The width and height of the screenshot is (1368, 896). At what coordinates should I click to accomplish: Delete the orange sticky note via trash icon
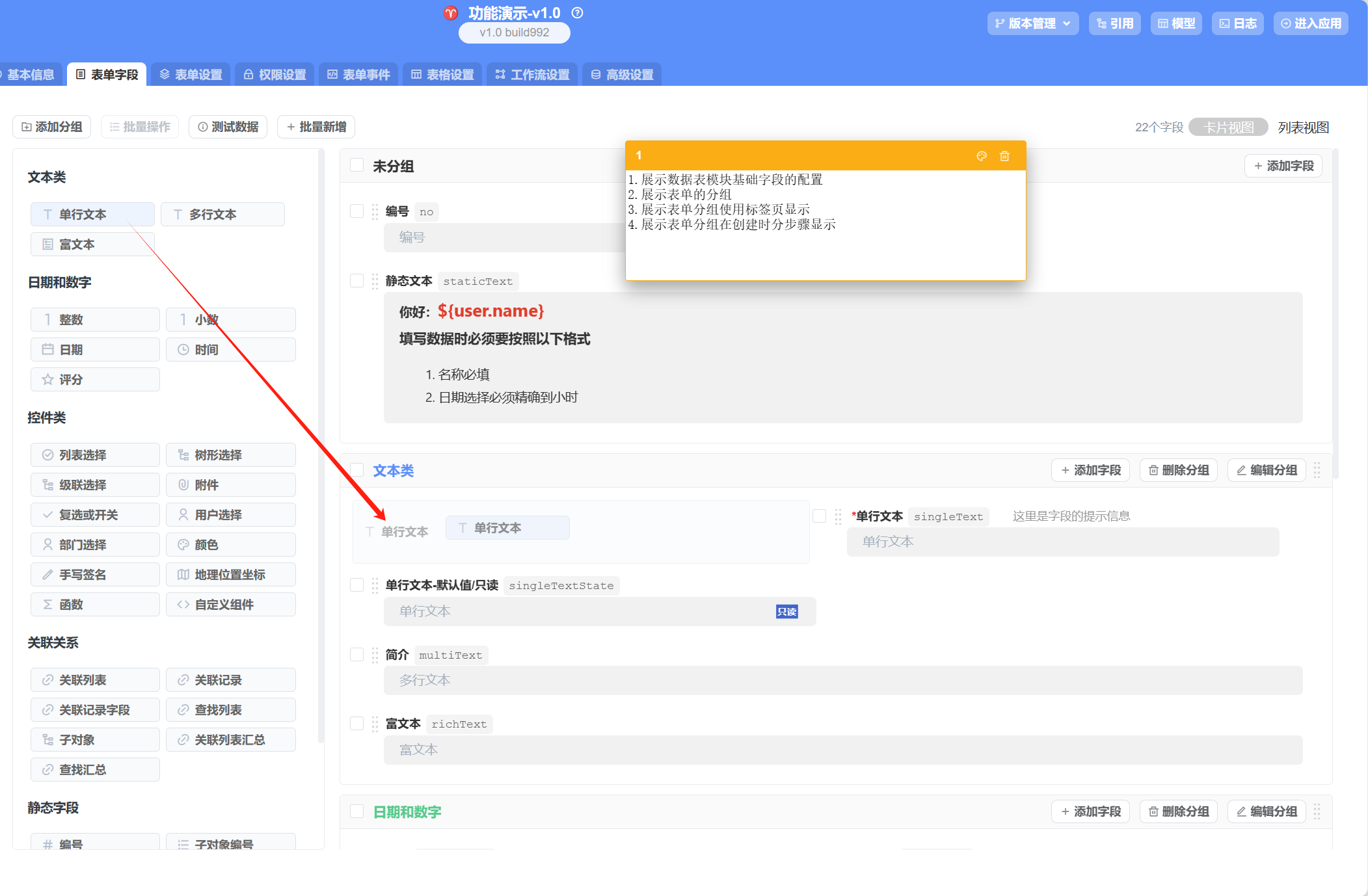(1004, 156)
